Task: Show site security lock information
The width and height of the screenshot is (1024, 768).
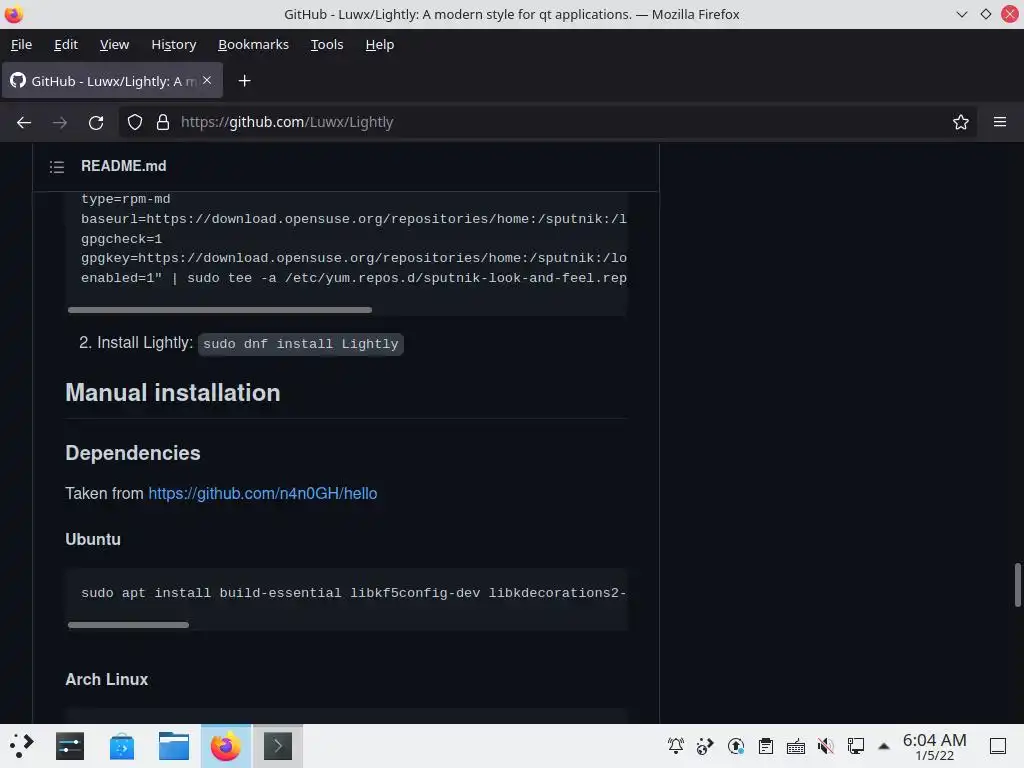Action: coord(163,122)
